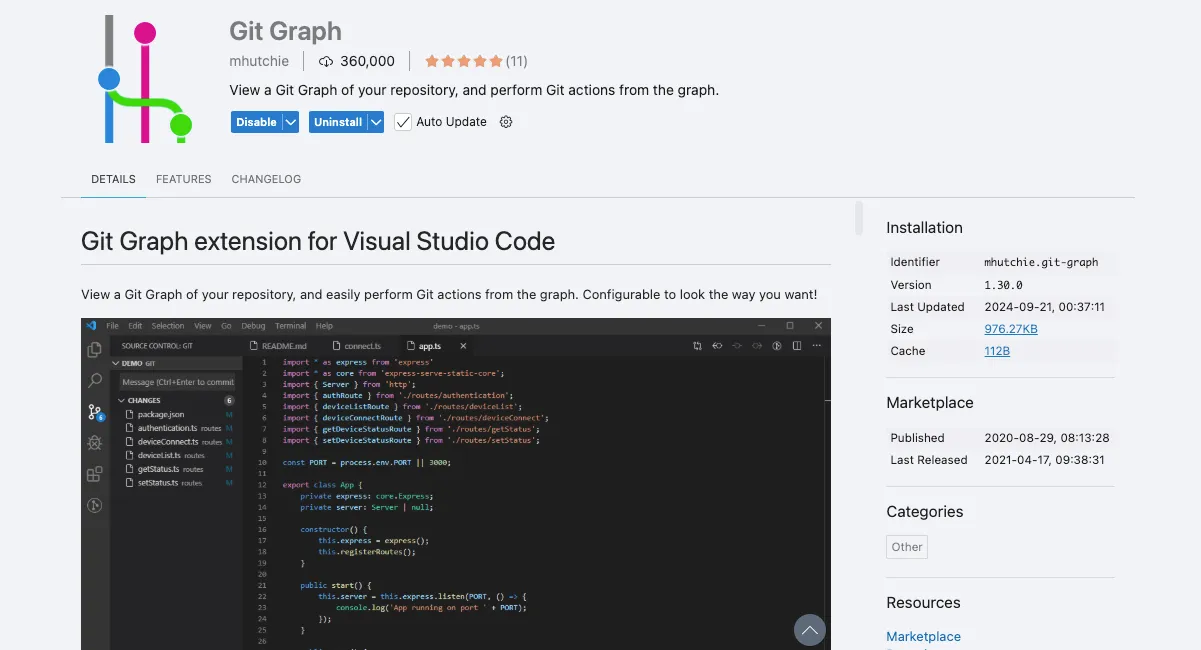Screen dimensions: 1201x650
Task: Click the Last Released date 2021-04-17, 09:38:31
Action: click(x=1046, y=460)
